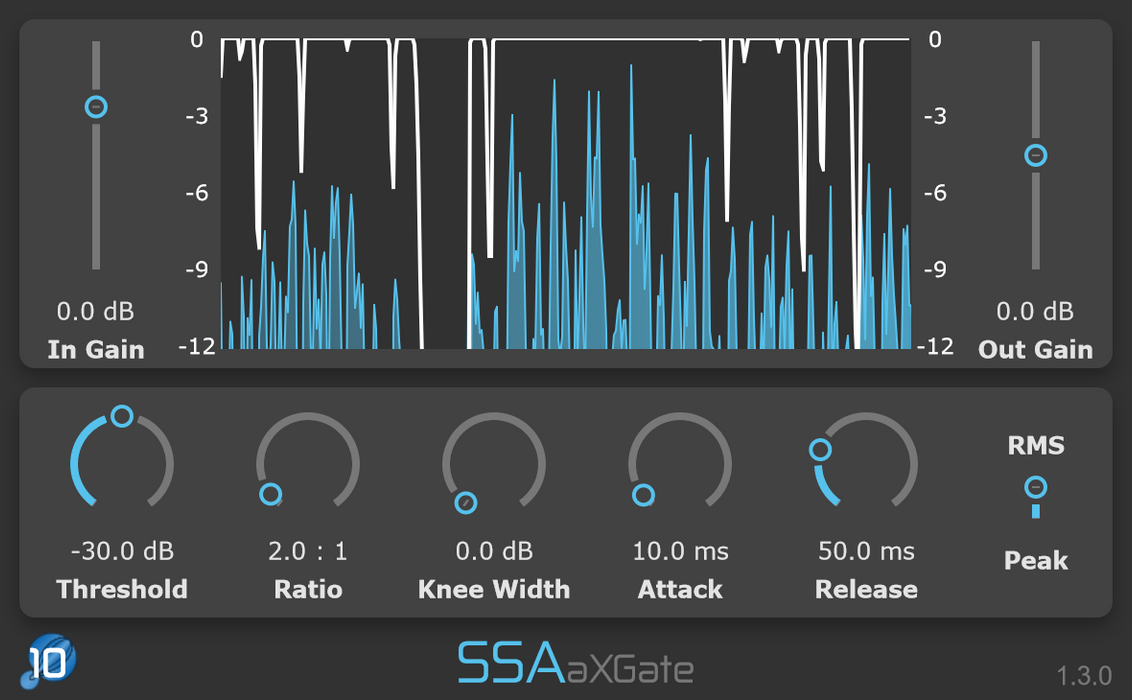1132x700 pixels.
Task: Select Peak detection mode label
Action: pos(1036,561)
